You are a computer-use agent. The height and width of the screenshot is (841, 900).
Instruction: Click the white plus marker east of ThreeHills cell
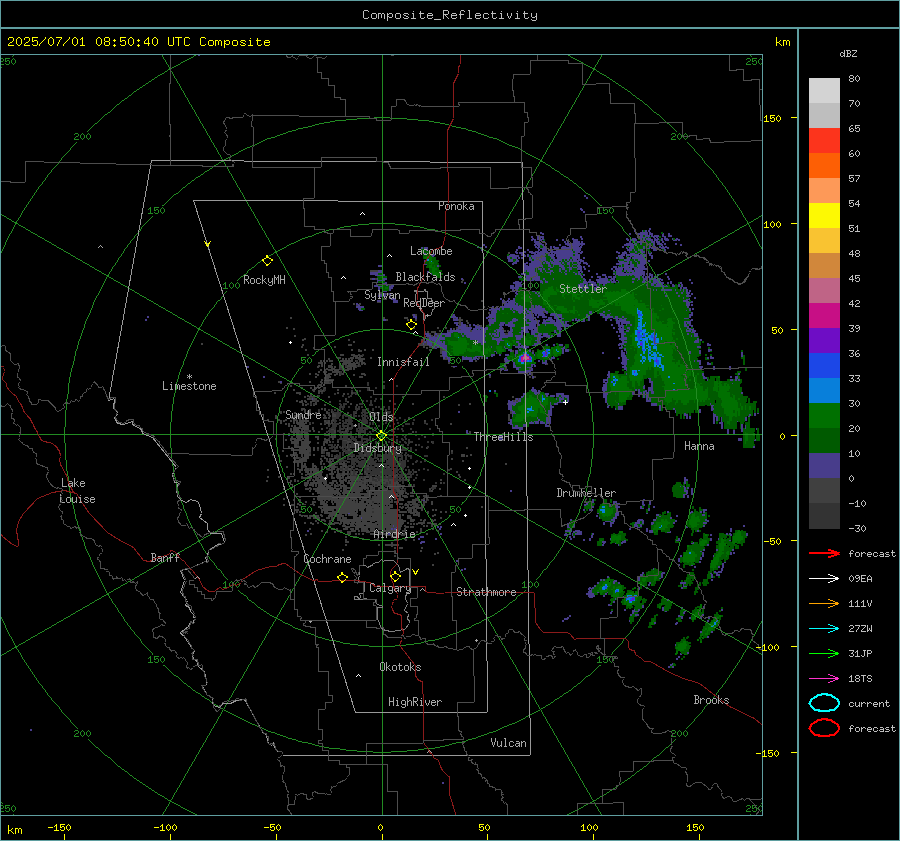[565, 402]
